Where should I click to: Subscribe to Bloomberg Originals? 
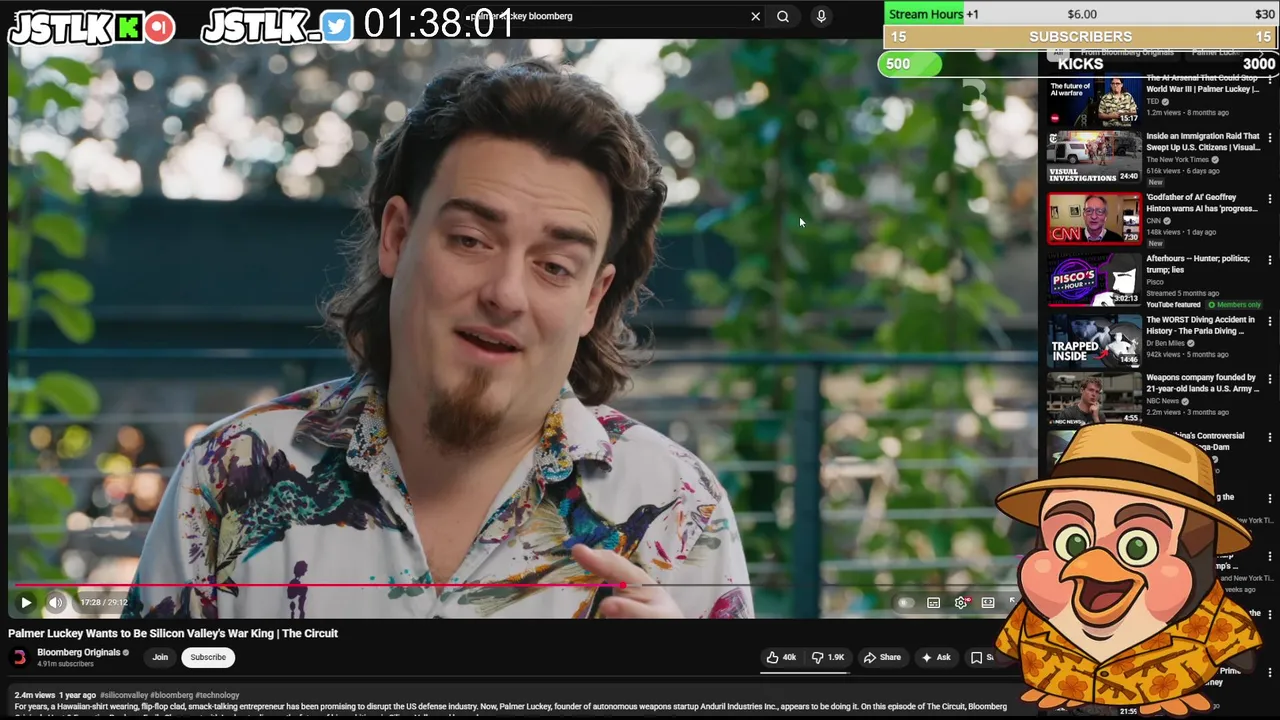pos(208,657)
